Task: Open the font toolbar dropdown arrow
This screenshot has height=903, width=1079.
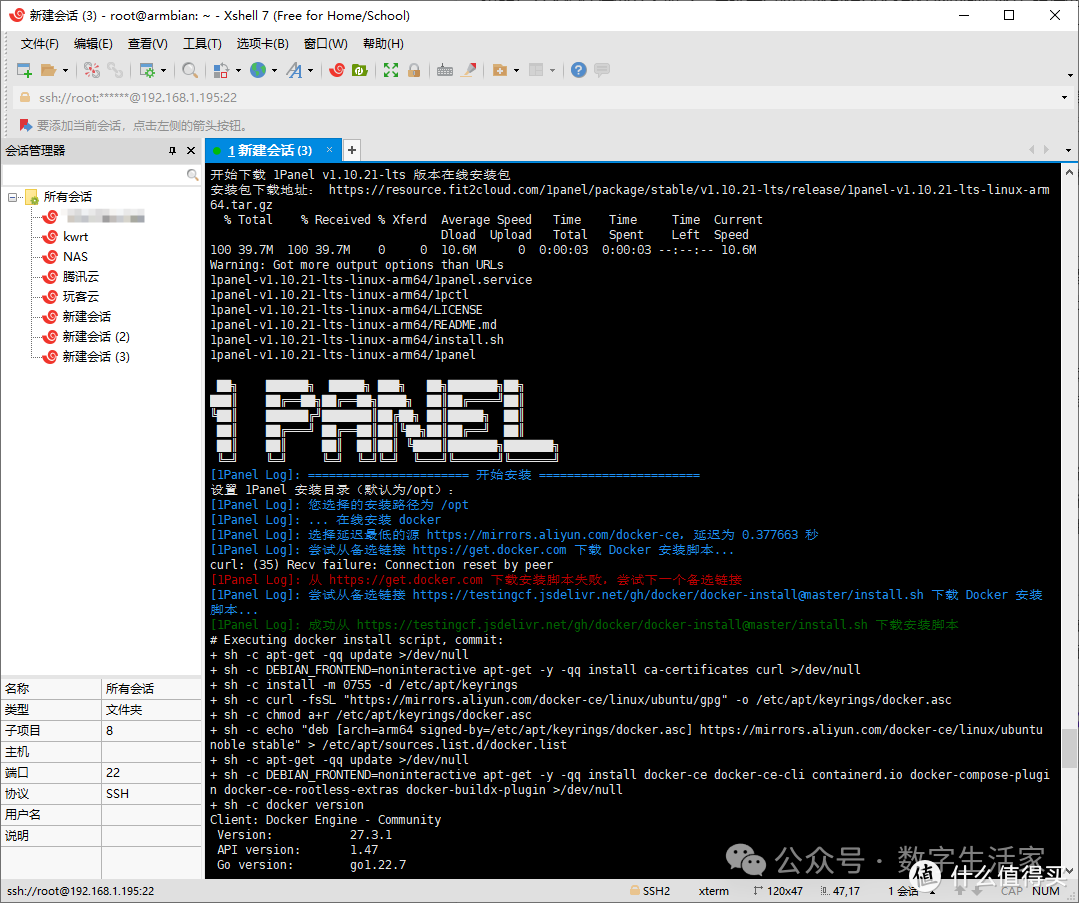Action: coord(312,70)
